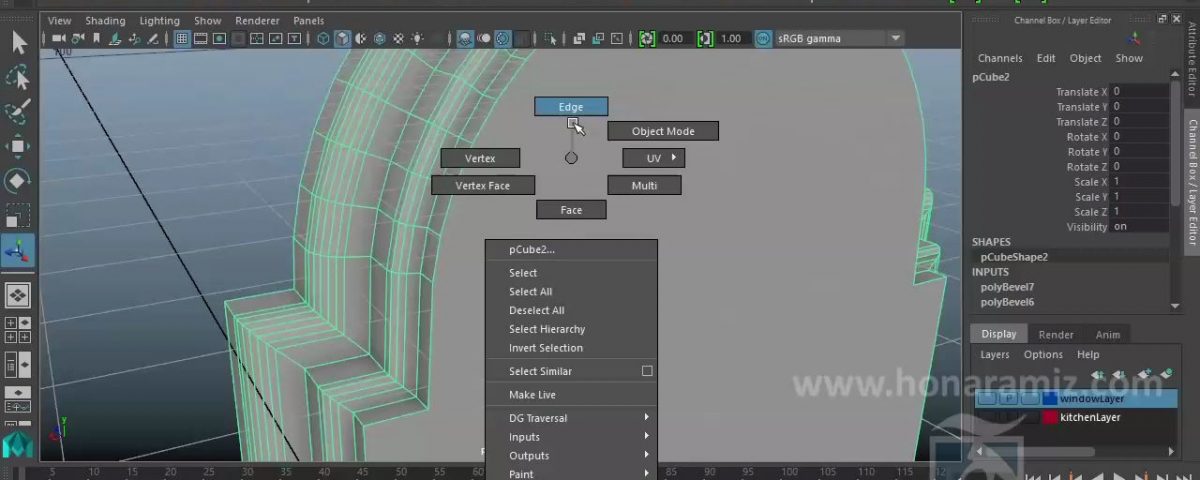Open the Lighting menu
The height and width of the screenshot is (480, 1200).
(x=160, y=20)
